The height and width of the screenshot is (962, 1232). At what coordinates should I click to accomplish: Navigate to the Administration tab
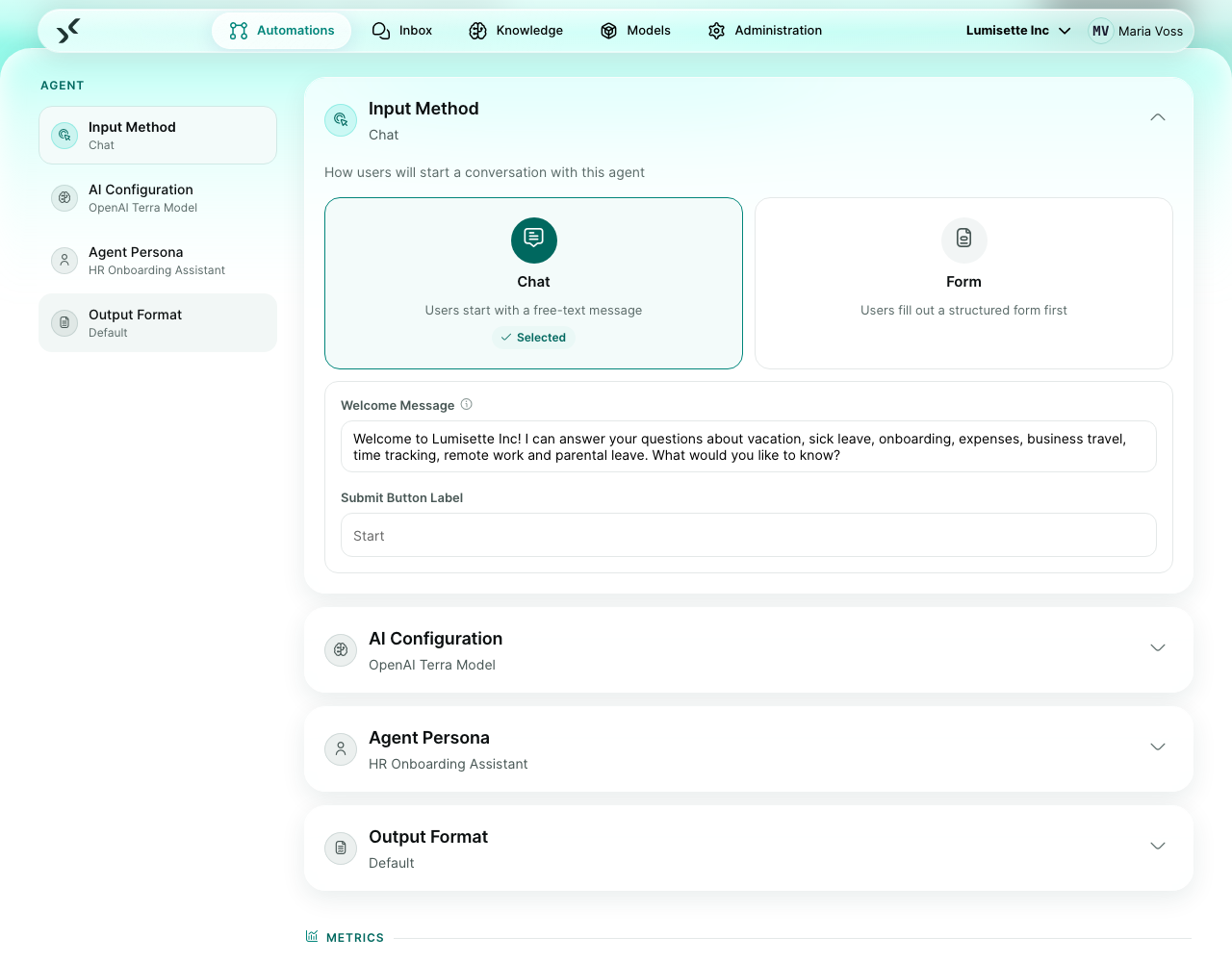click(x=765, y=31)
